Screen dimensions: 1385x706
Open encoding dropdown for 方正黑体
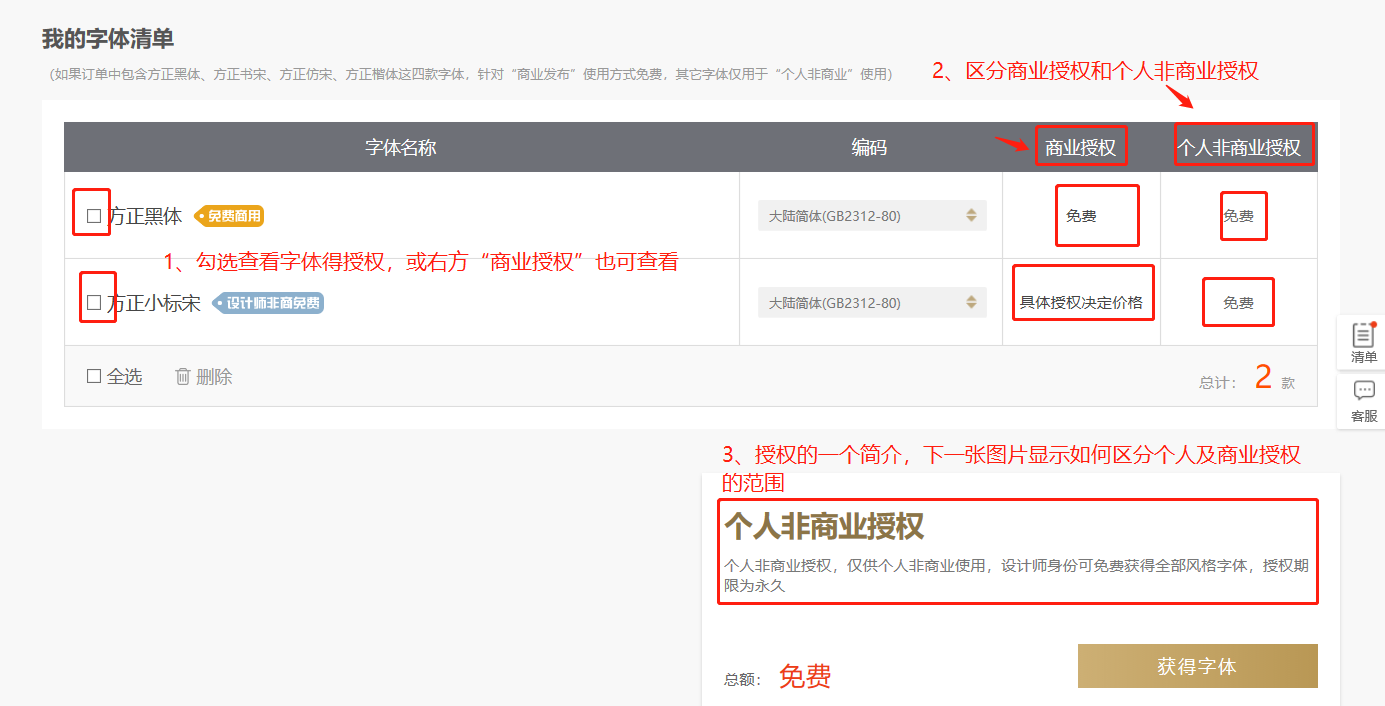[872, 215]
